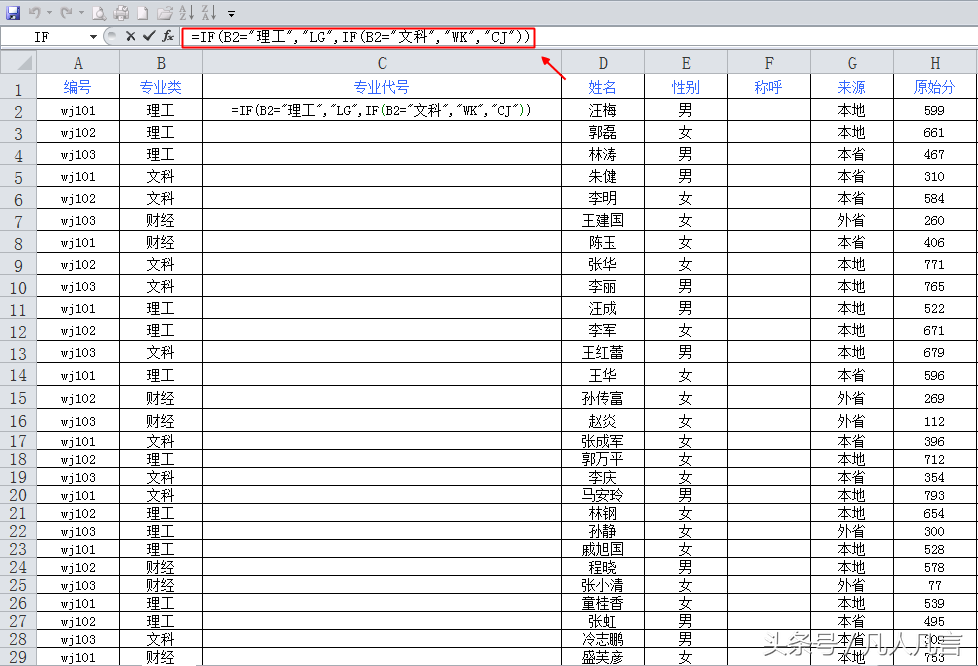Click the Undo icon
The height and width of the screenshot is (666, 978).
(35, 12)
